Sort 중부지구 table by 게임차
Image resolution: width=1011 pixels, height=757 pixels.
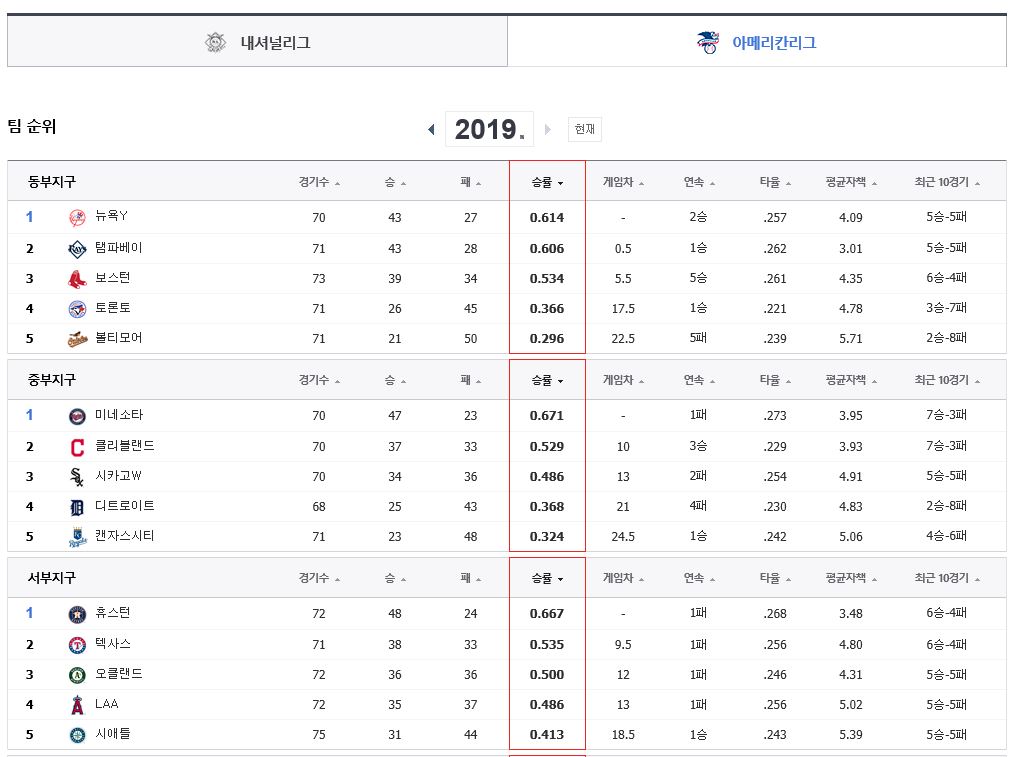pos(623,380)
